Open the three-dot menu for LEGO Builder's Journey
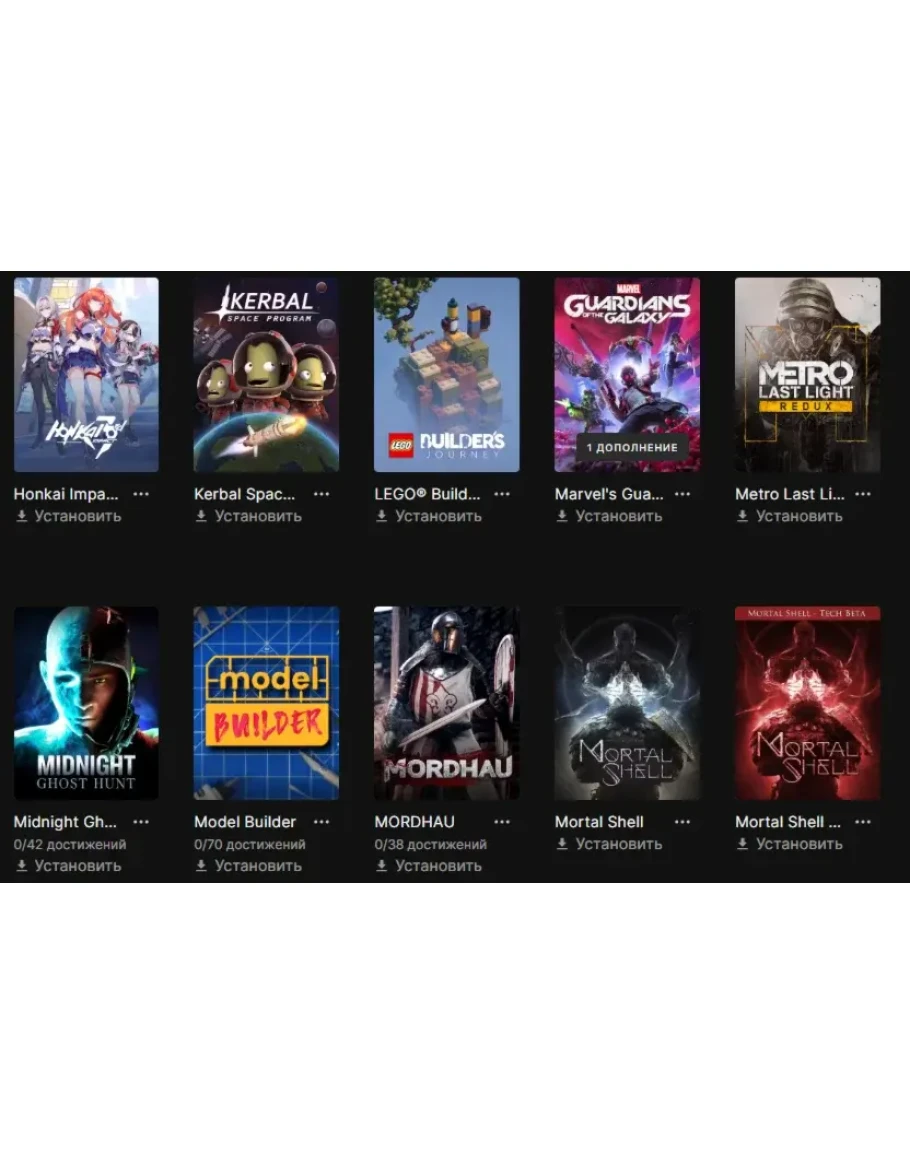910x1155 pixels. [502, 494]
